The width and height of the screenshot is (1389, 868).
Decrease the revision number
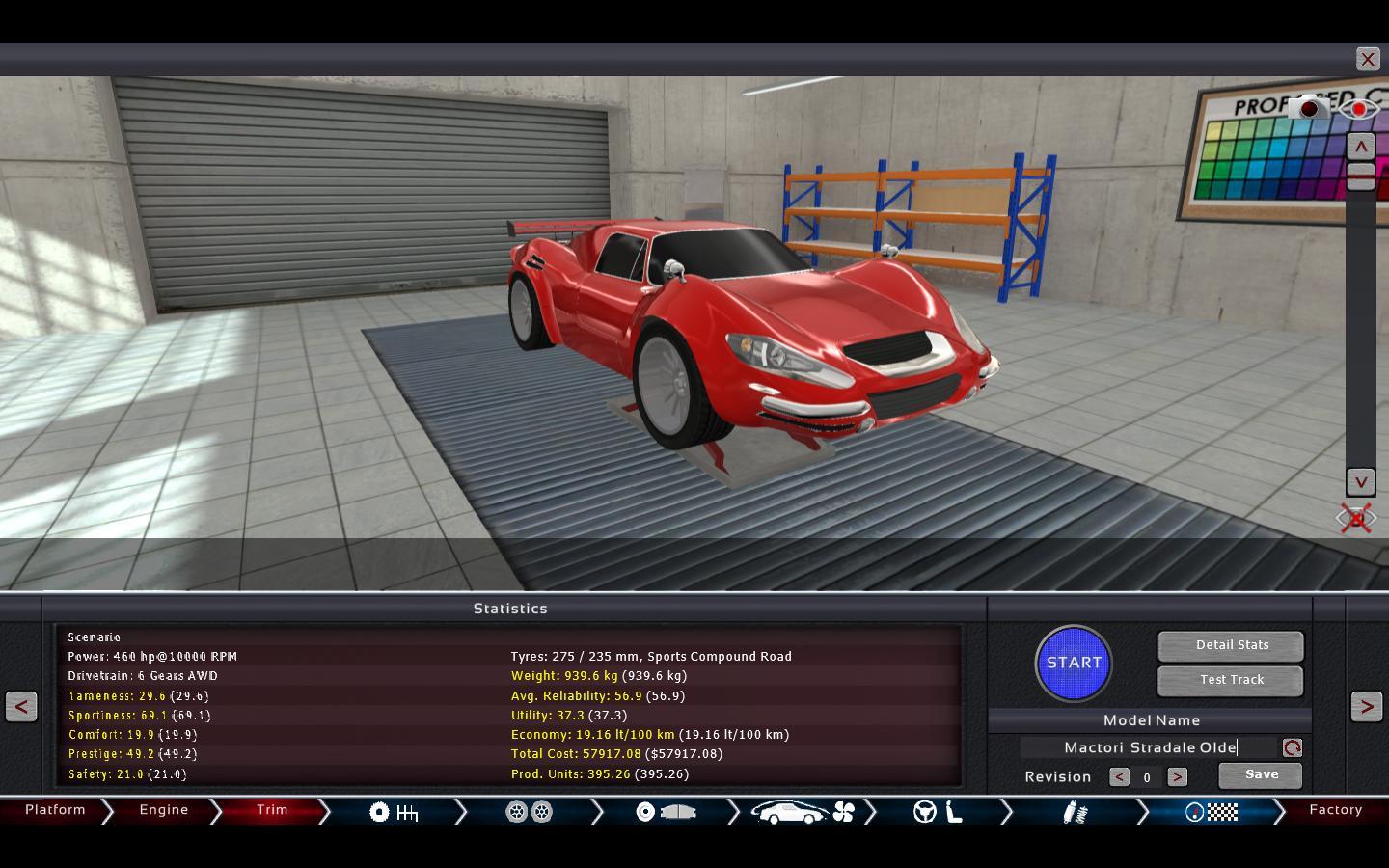(1119, 776)
